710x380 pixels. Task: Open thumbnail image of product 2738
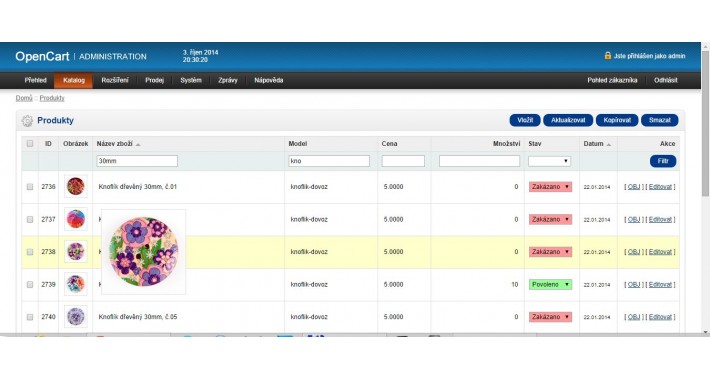[76, 251]
